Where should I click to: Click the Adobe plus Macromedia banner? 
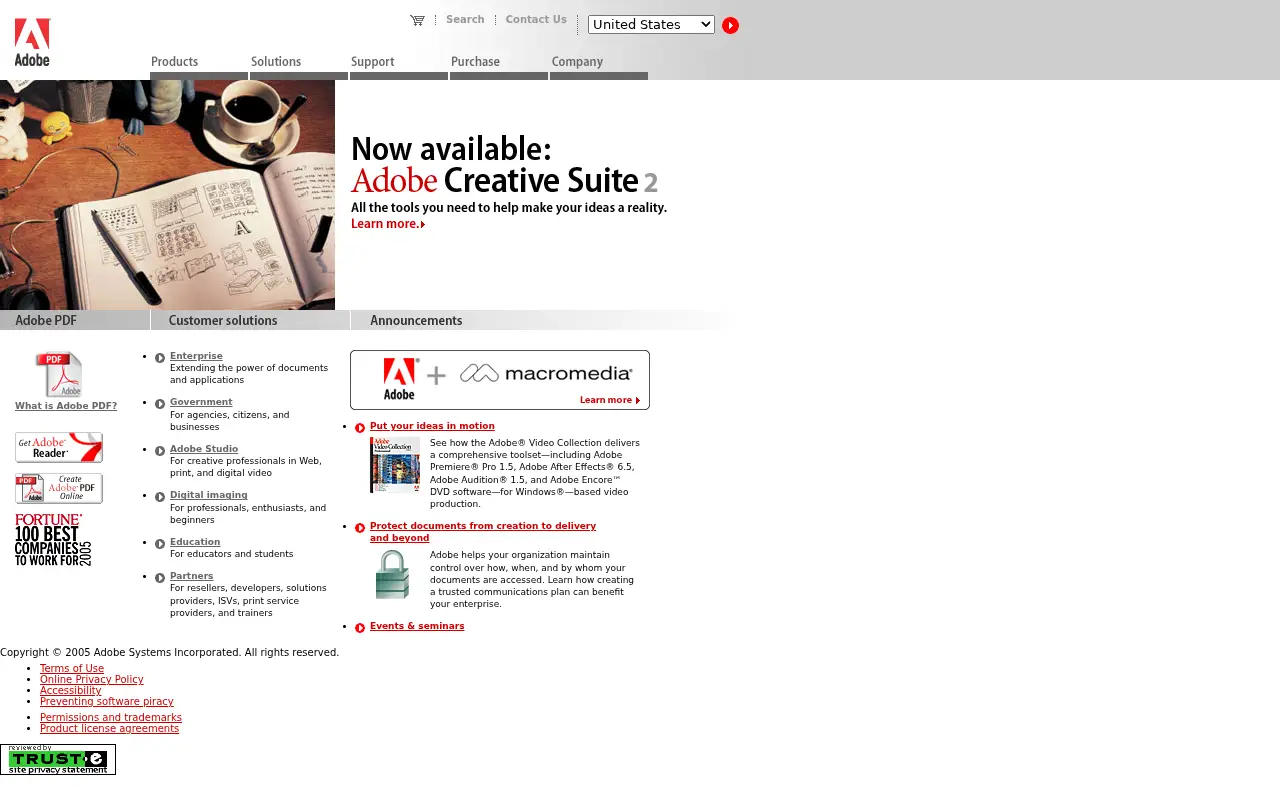click(500, 380)
